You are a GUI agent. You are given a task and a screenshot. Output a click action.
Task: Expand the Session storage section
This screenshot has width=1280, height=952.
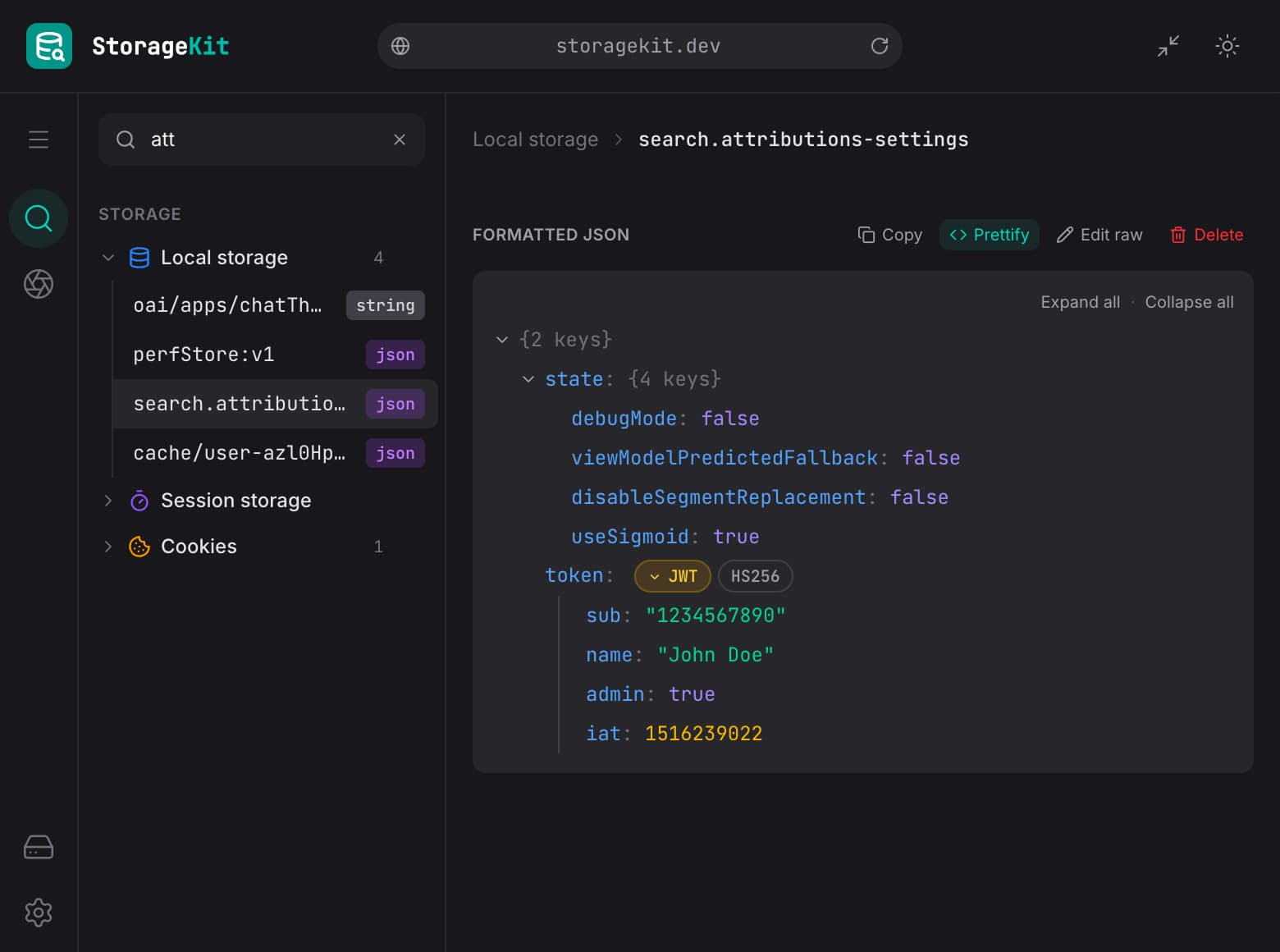[108, 500]
